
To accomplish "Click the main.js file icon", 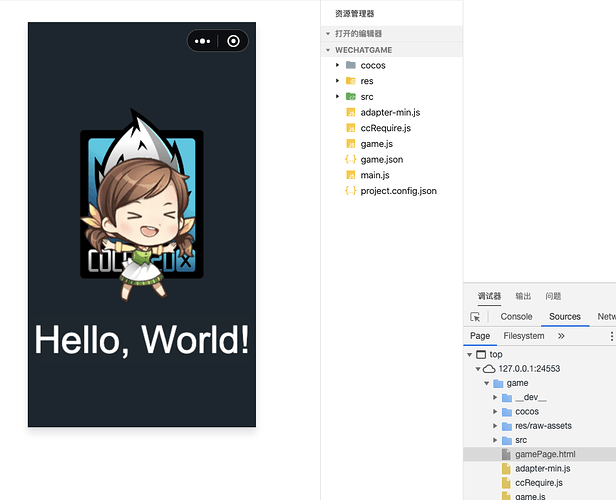I will click(x=351, y=175).
